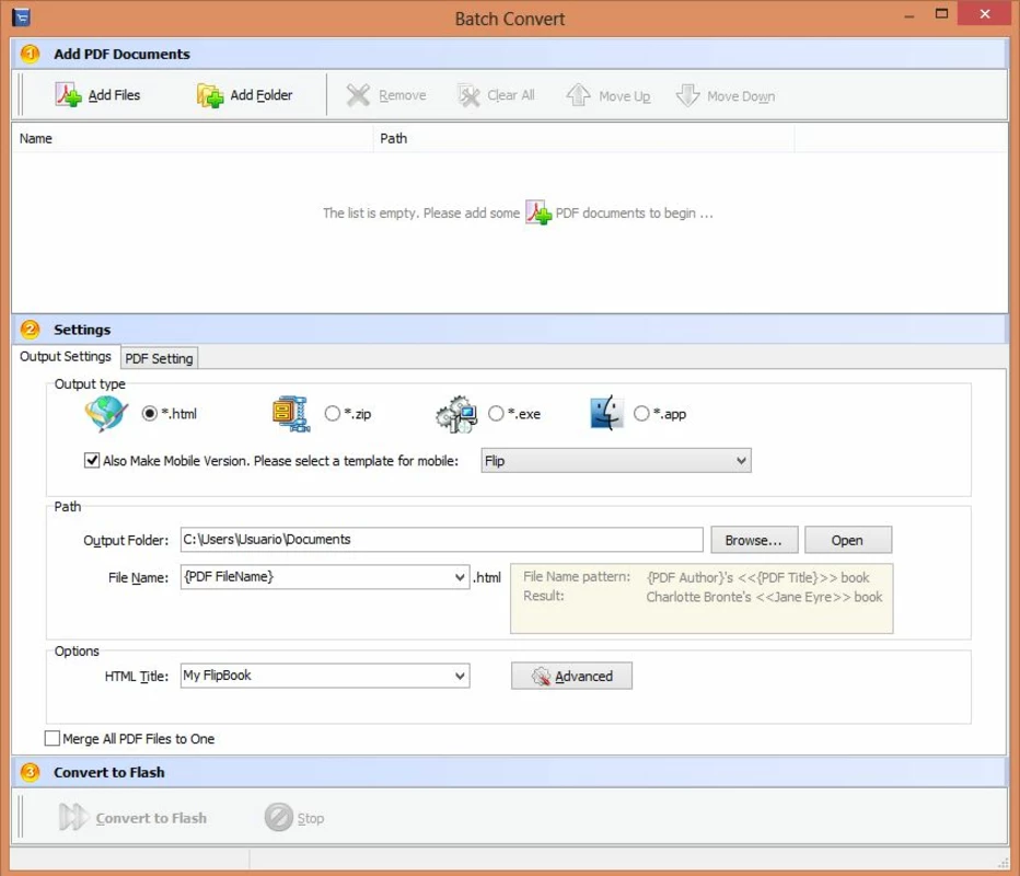Click the Add Folder label
This screenshot has height=876, width=1020.
262,95
